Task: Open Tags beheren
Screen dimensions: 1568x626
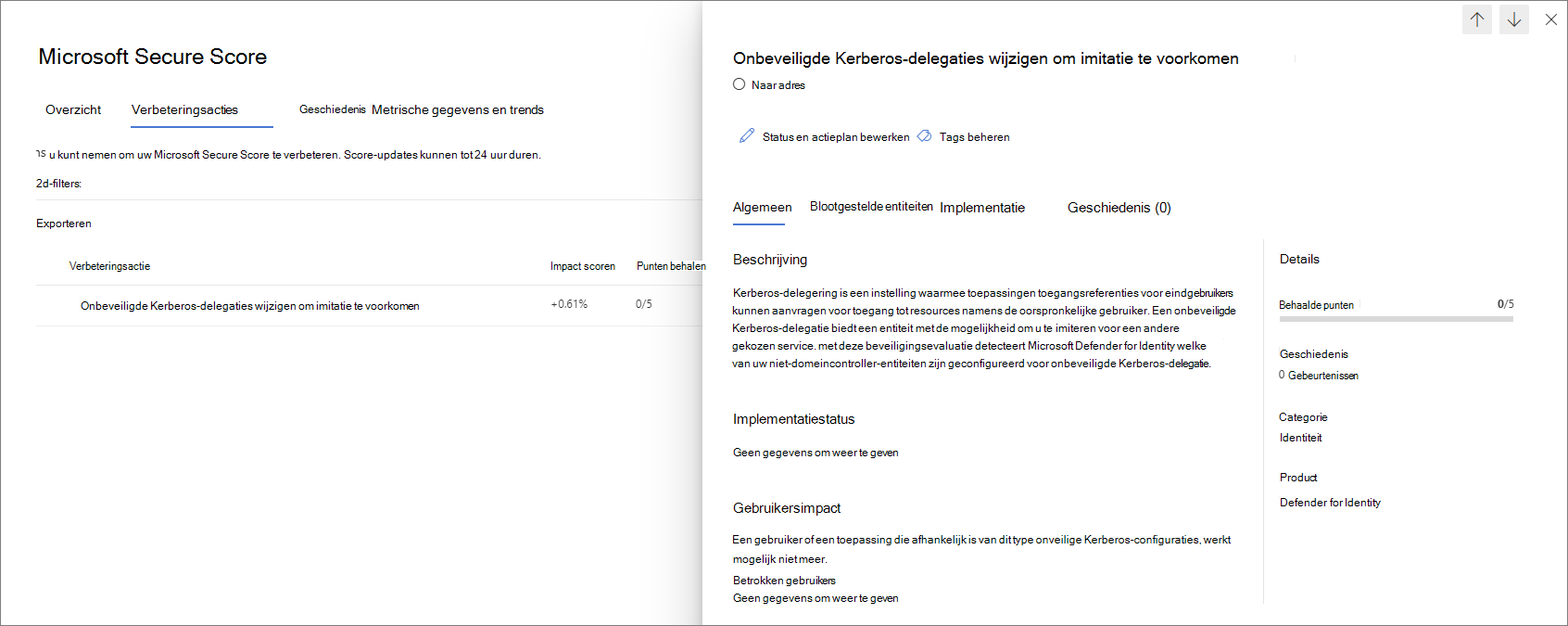Action: (974, 137)
